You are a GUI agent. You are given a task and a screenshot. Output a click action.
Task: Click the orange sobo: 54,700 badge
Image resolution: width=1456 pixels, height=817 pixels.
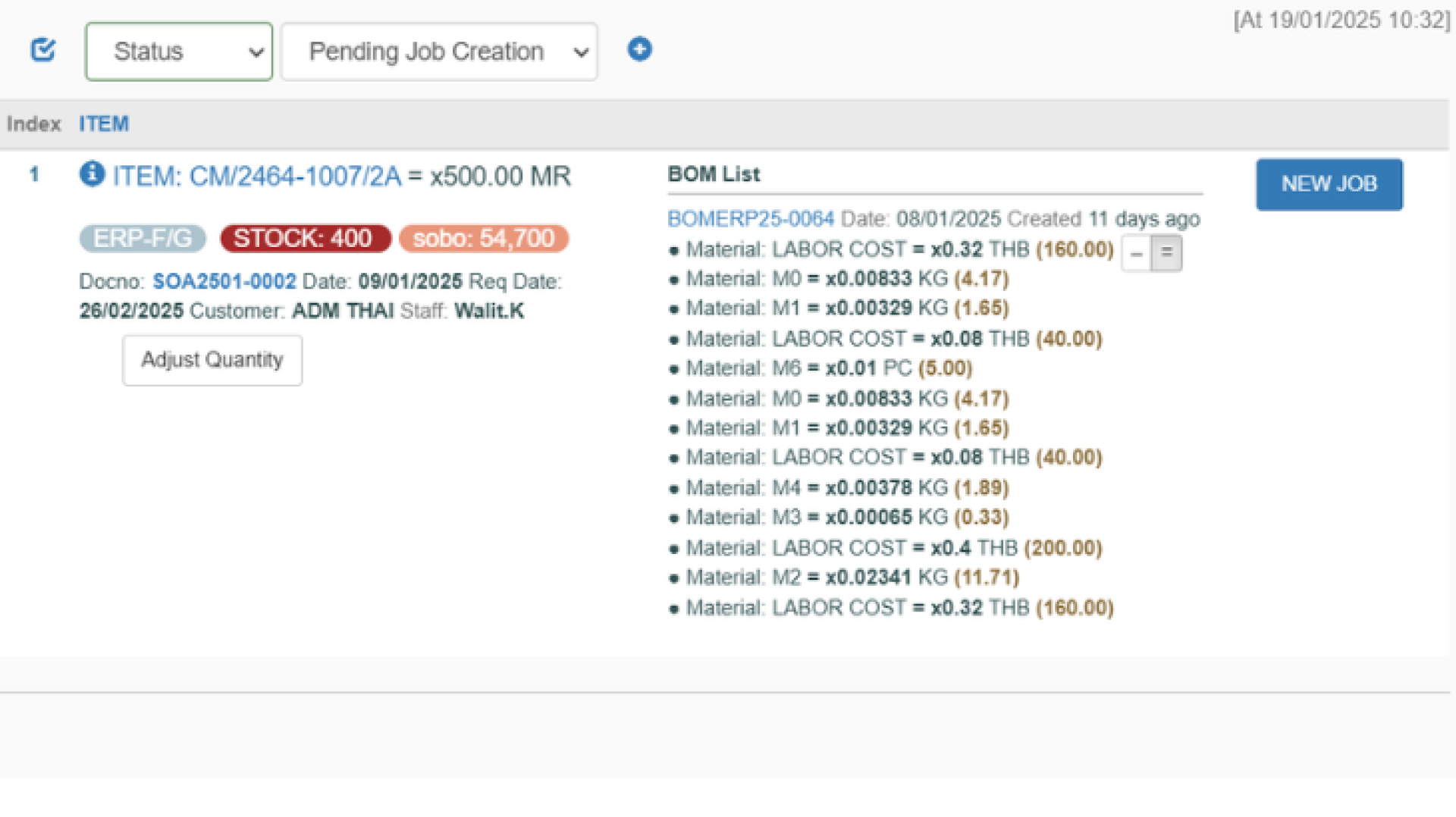point(484,238)
